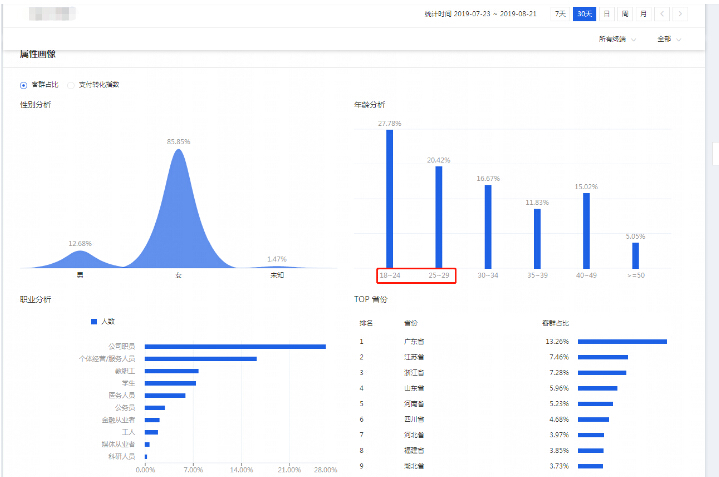Viewport: 719px width, 477px height.
Task: Choose the 周 granularity button
Action: point(624,14)
